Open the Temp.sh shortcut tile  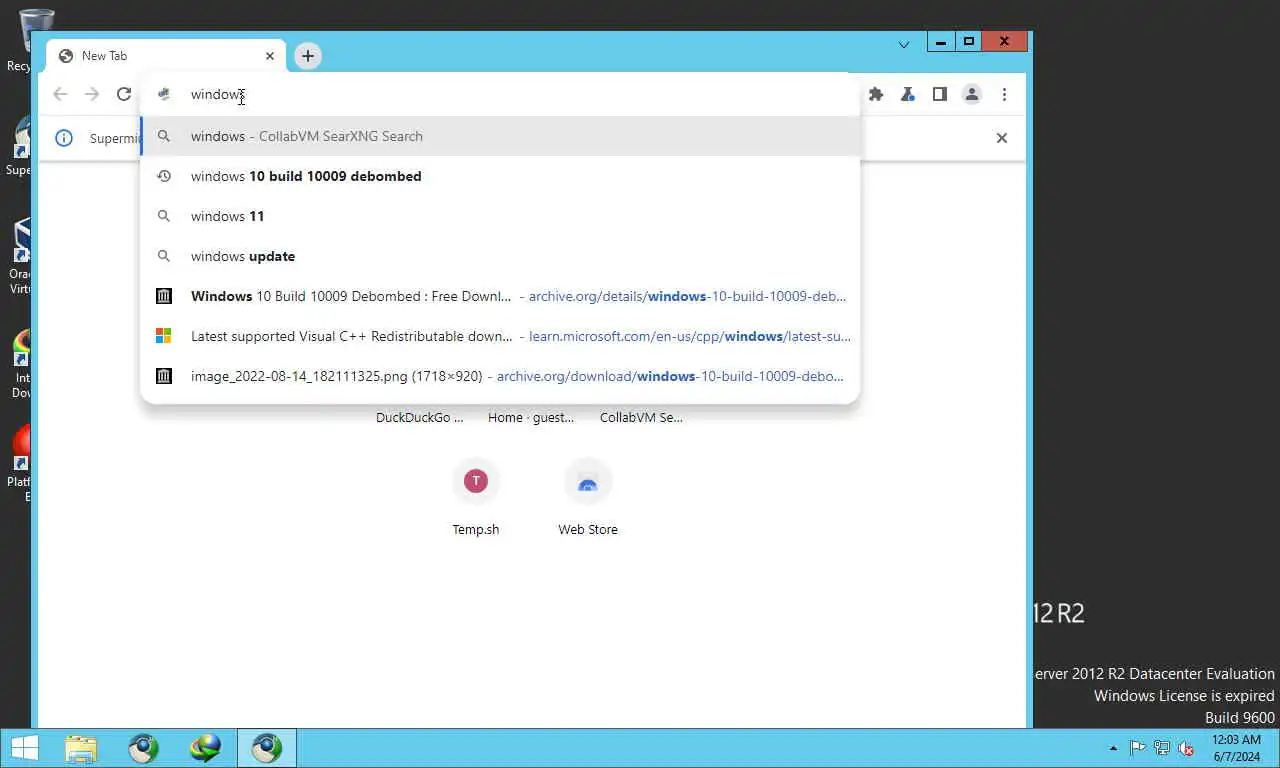(x=476, y=498)
